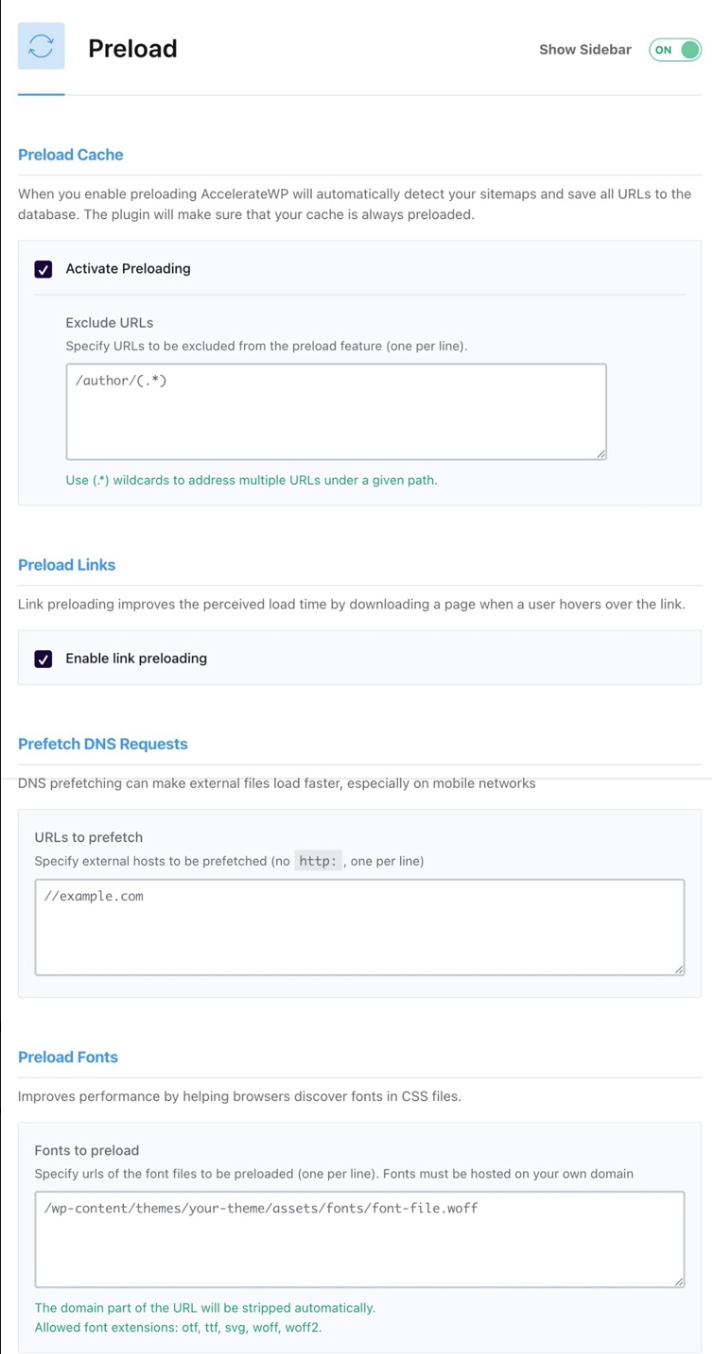Open the Preload Cache section heading
Image resolution: width=712 pixels, height=1354 pixels.
[71, 155]
